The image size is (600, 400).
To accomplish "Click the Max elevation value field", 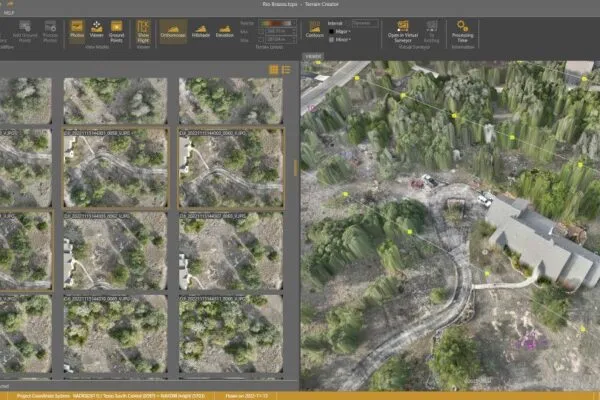I will (280, 31).
